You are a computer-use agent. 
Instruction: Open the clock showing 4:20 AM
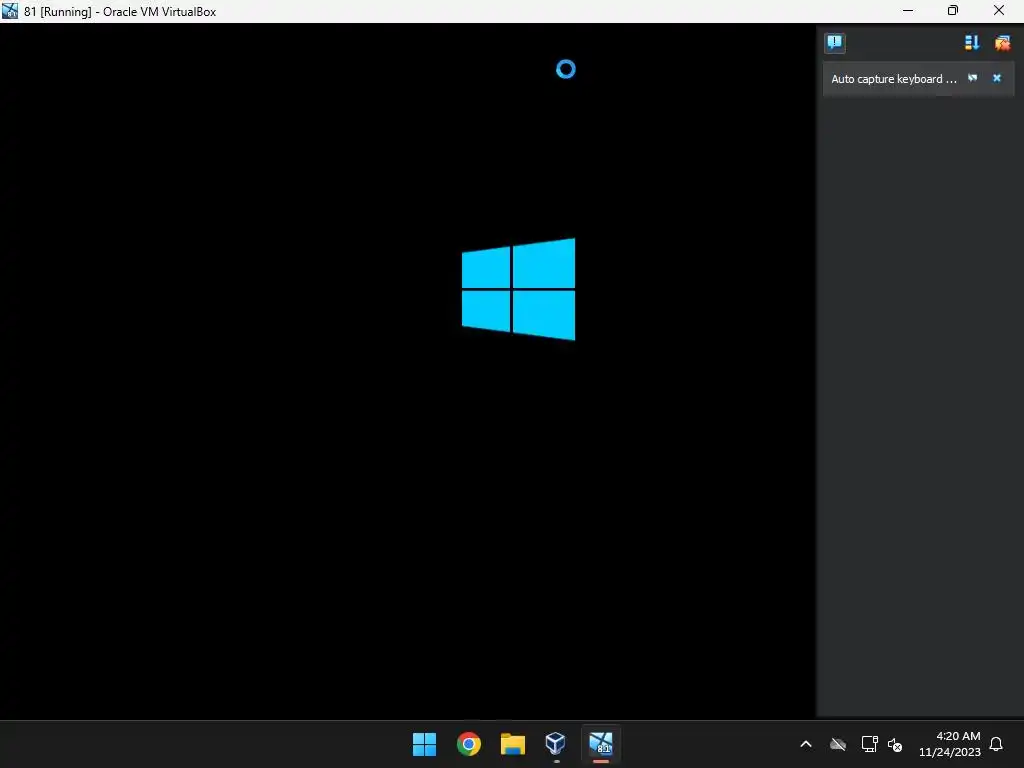[x=950, y=744]
